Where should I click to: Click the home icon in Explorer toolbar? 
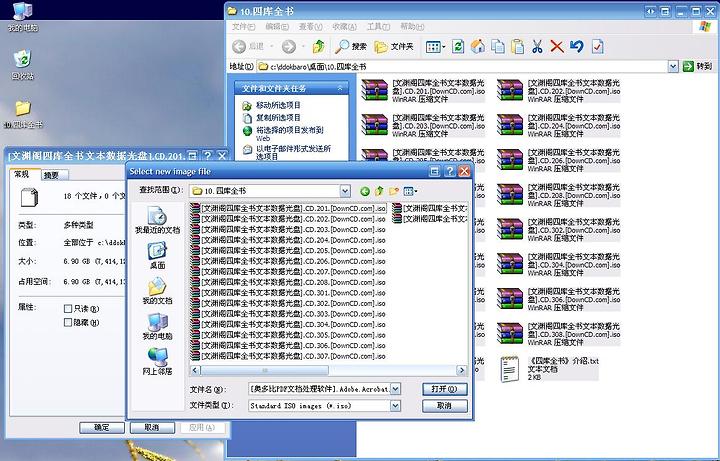478,46
